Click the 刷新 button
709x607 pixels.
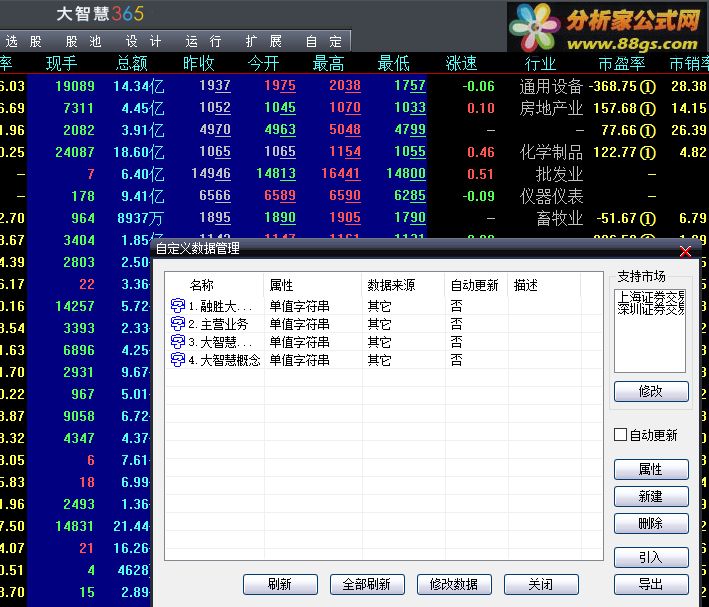click(x=280, y=584)
